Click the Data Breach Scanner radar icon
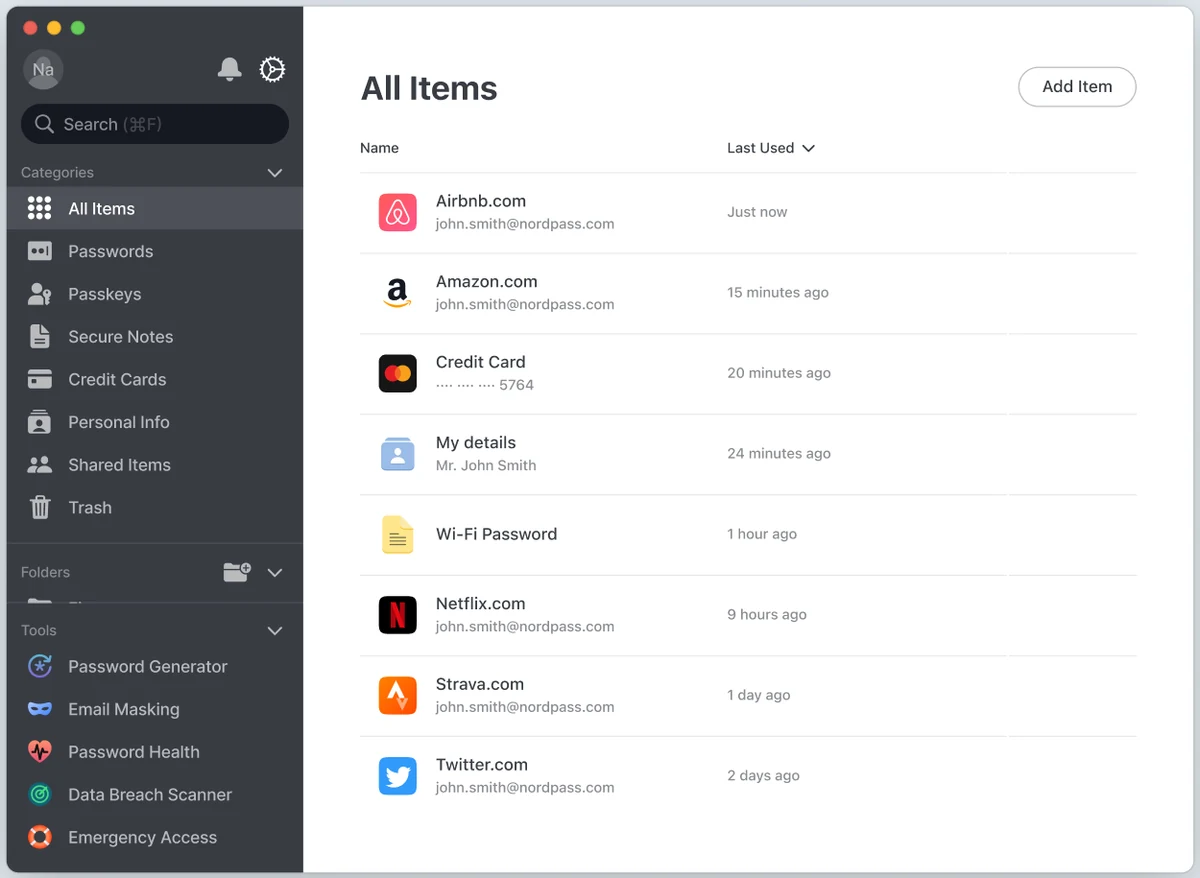 pyautogui.click(x=39, y=794)
